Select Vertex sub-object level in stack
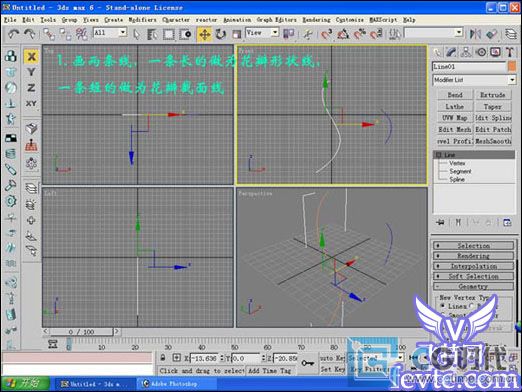The height and width of the screenshot is (392, 522). coord(457,163)
